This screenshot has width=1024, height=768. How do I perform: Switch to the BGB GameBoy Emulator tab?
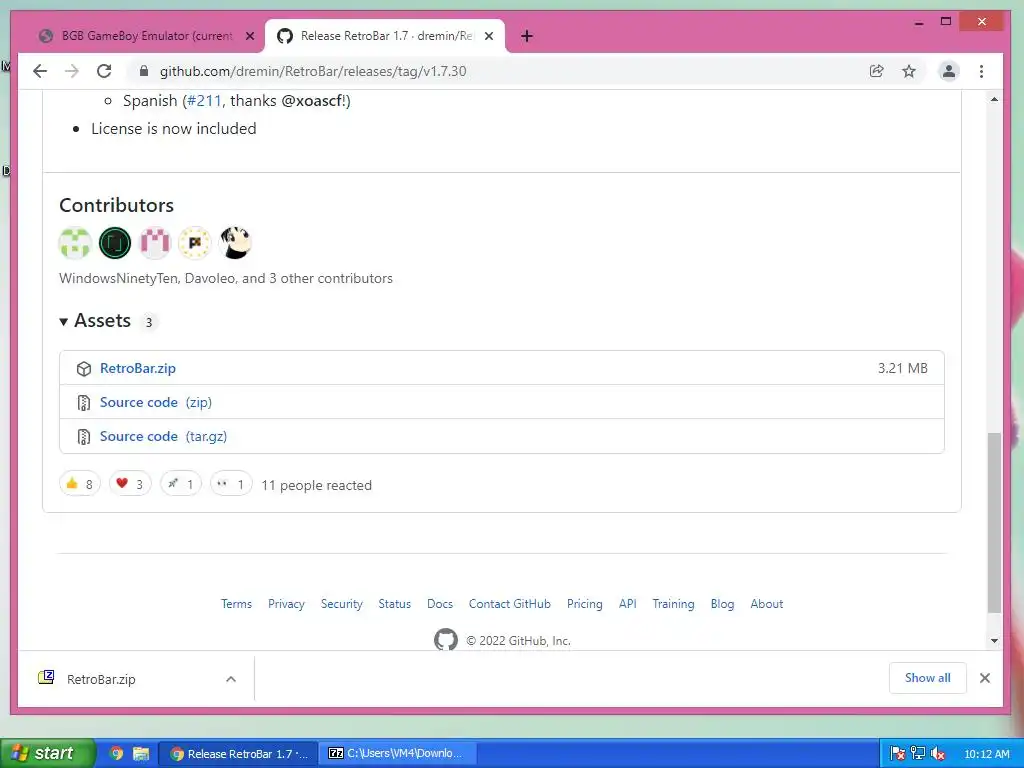pos(146,36)
